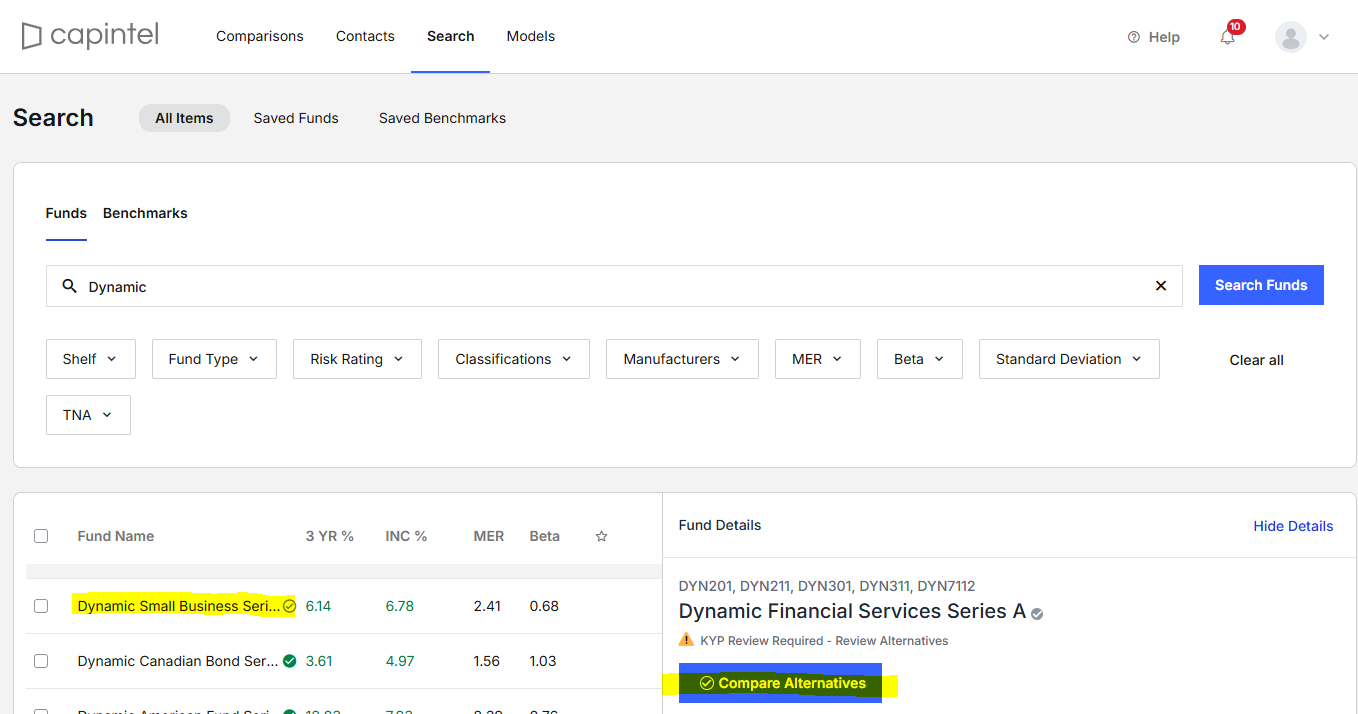
Task: Click the verified badge beside Dynamic Financial Services
Action: (x=1037, y=613)
